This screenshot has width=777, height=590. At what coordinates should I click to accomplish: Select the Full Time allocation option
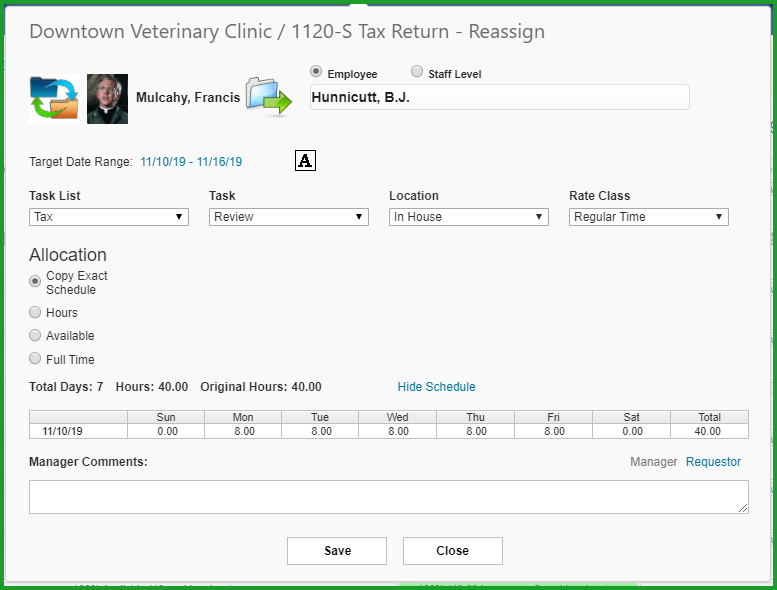pos(35,359)
